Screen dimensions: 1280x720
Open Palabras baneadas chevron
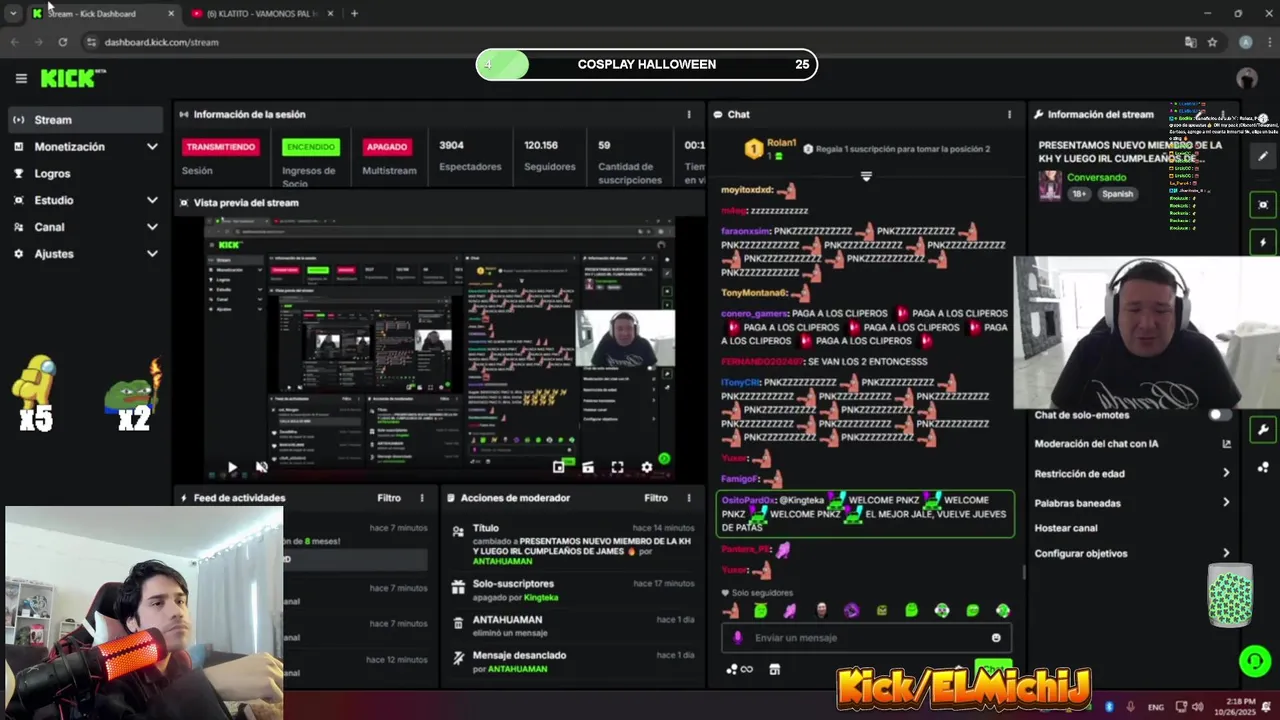click(1226, 502)
